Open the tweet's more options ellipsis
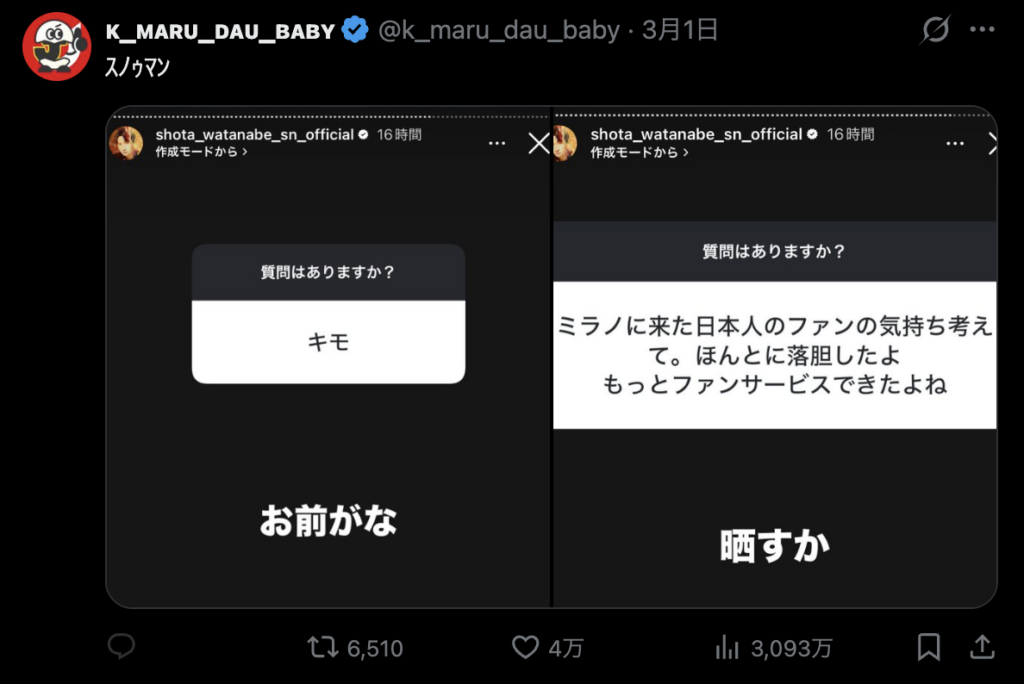The width and height of the screenshot is (1024, 684). (x=982, y=29)
